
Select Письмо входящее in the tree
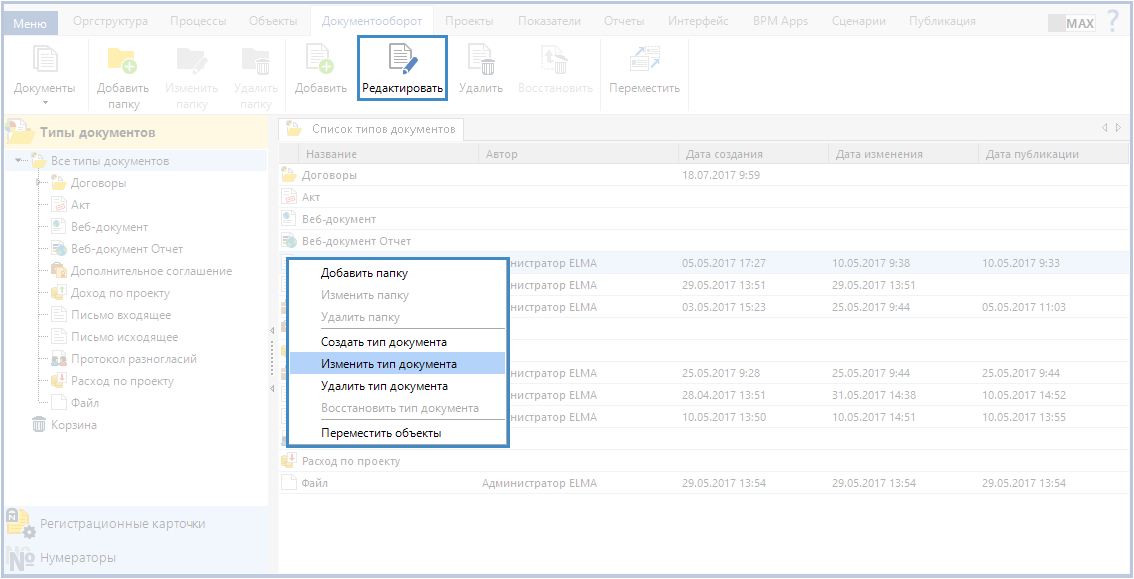coord(120,315)
